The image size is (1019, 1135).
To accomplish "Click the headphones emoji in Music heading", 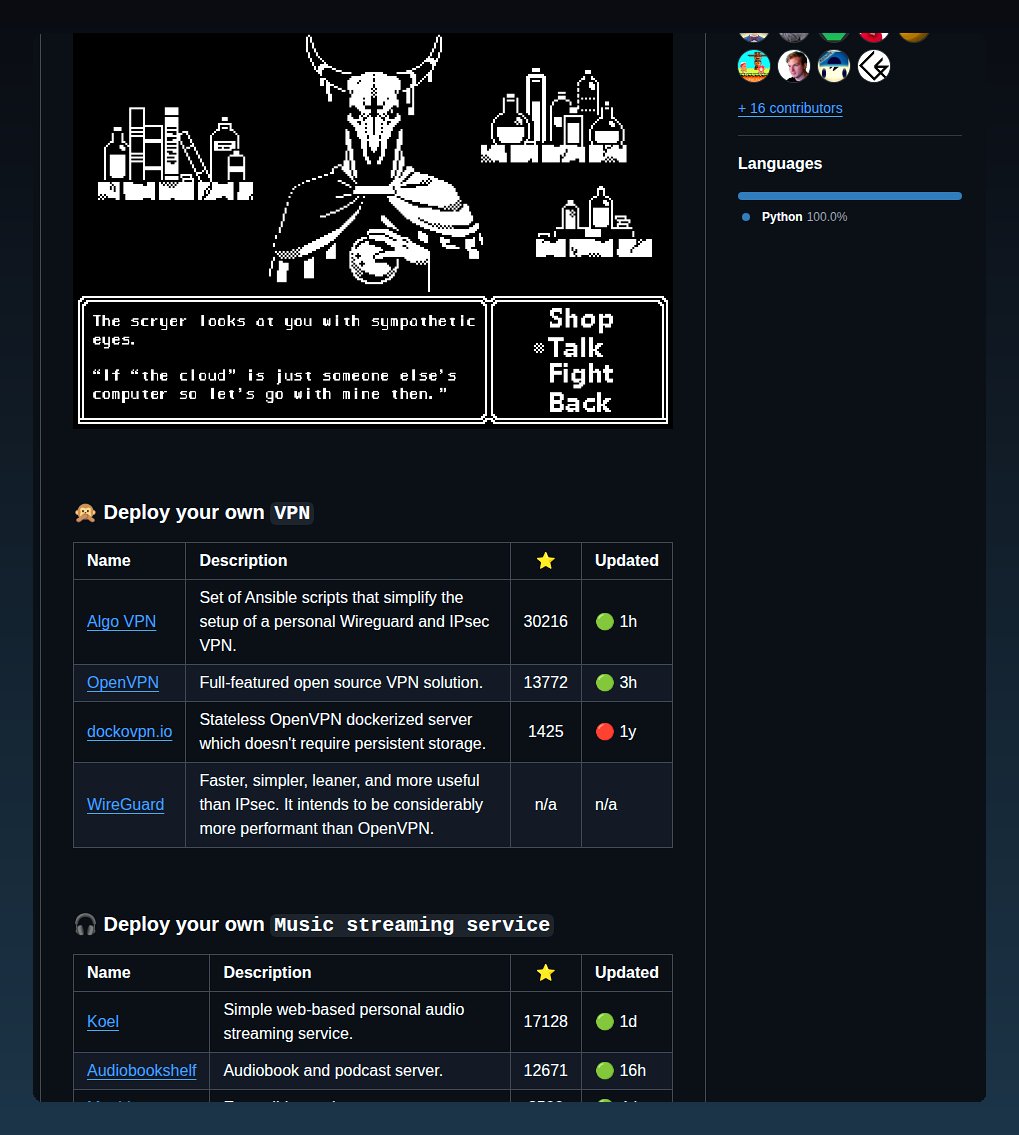I will pyautogui.click(x=85, y=925).
